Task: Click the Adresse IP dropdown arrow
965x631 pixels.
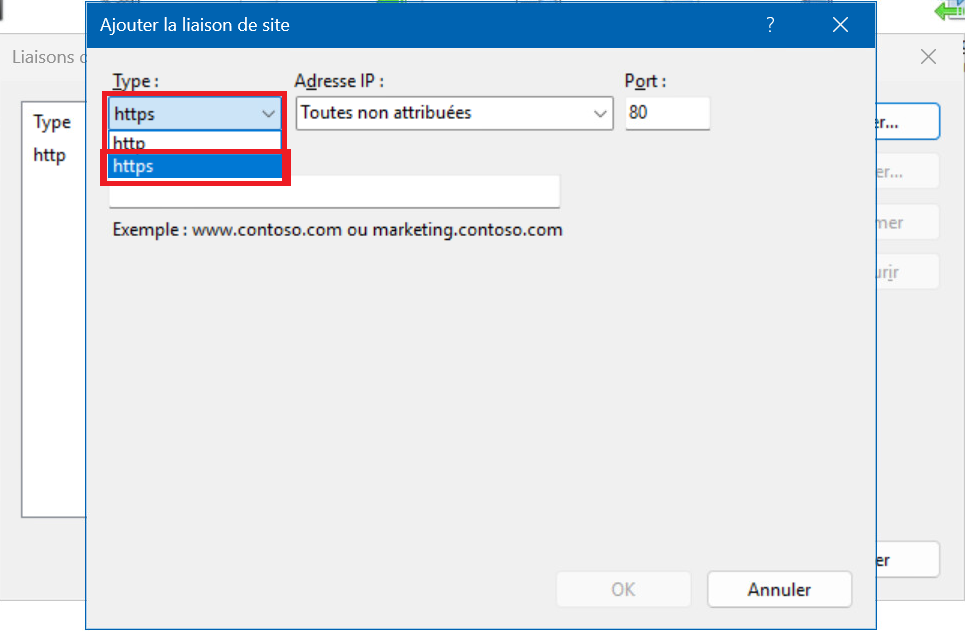Action: point(600,114)
